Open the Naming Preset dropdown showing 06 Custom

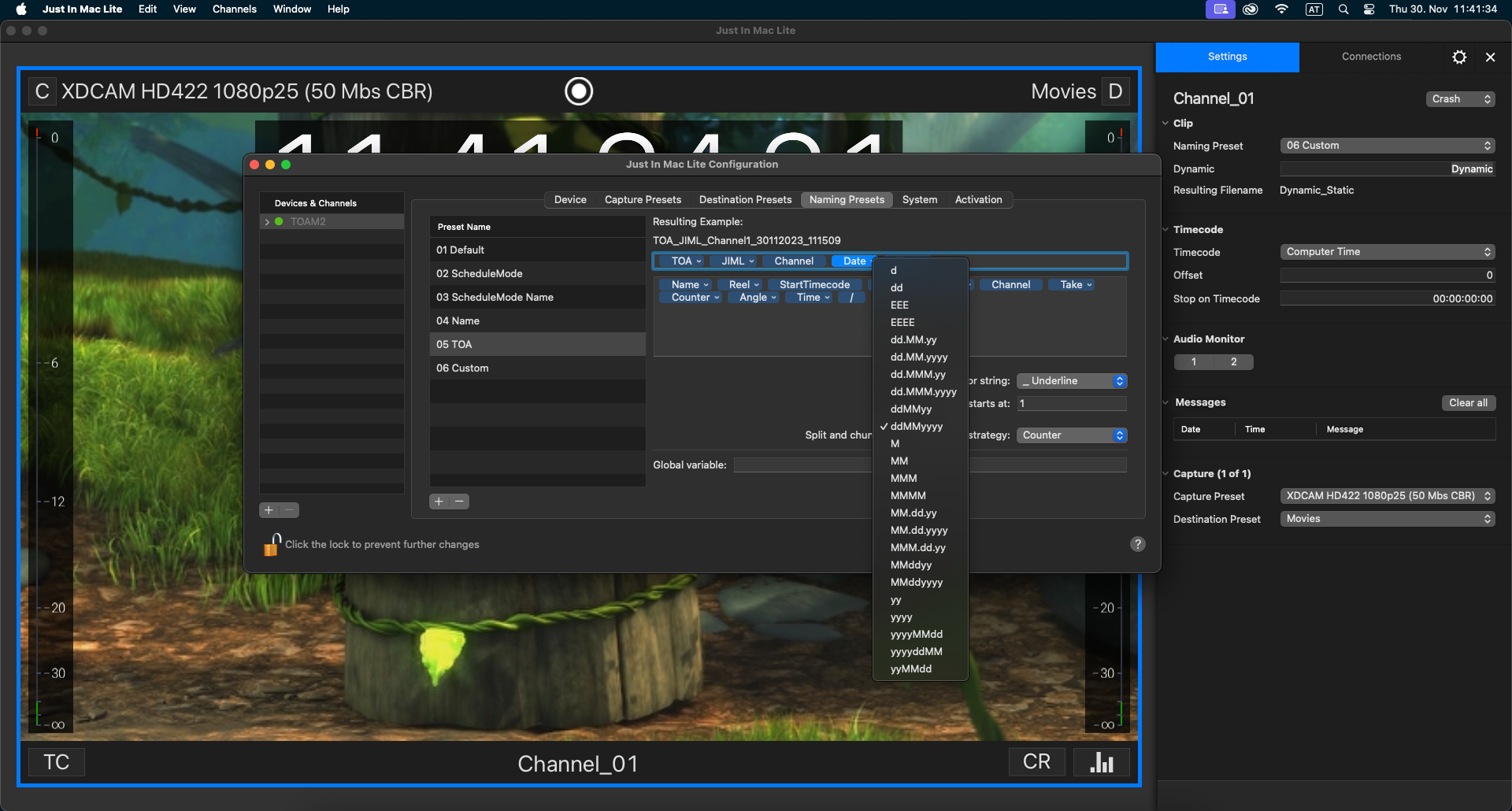point(1388,146)
